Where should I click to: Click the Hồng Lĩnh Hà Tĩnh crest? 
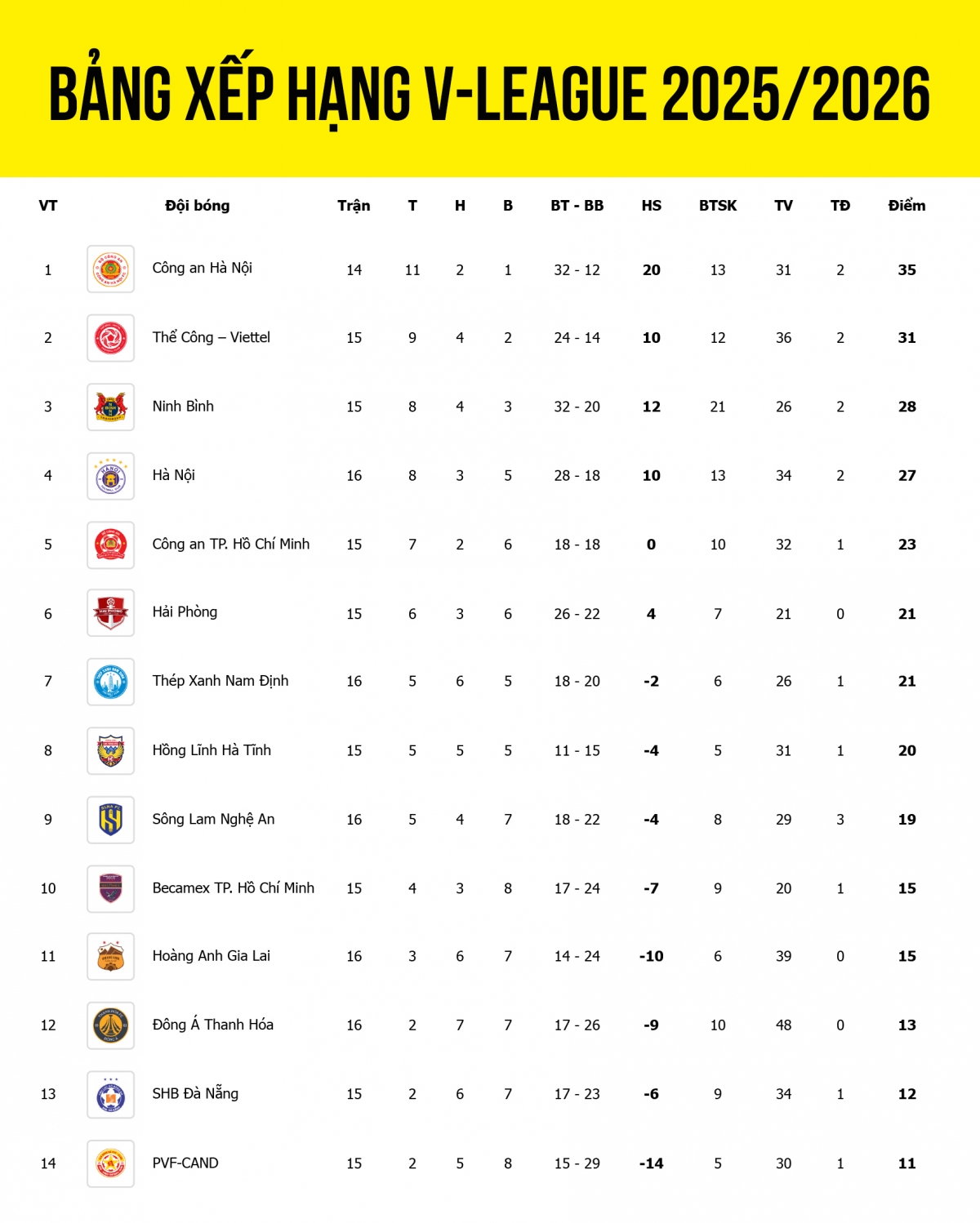(111, 751)
